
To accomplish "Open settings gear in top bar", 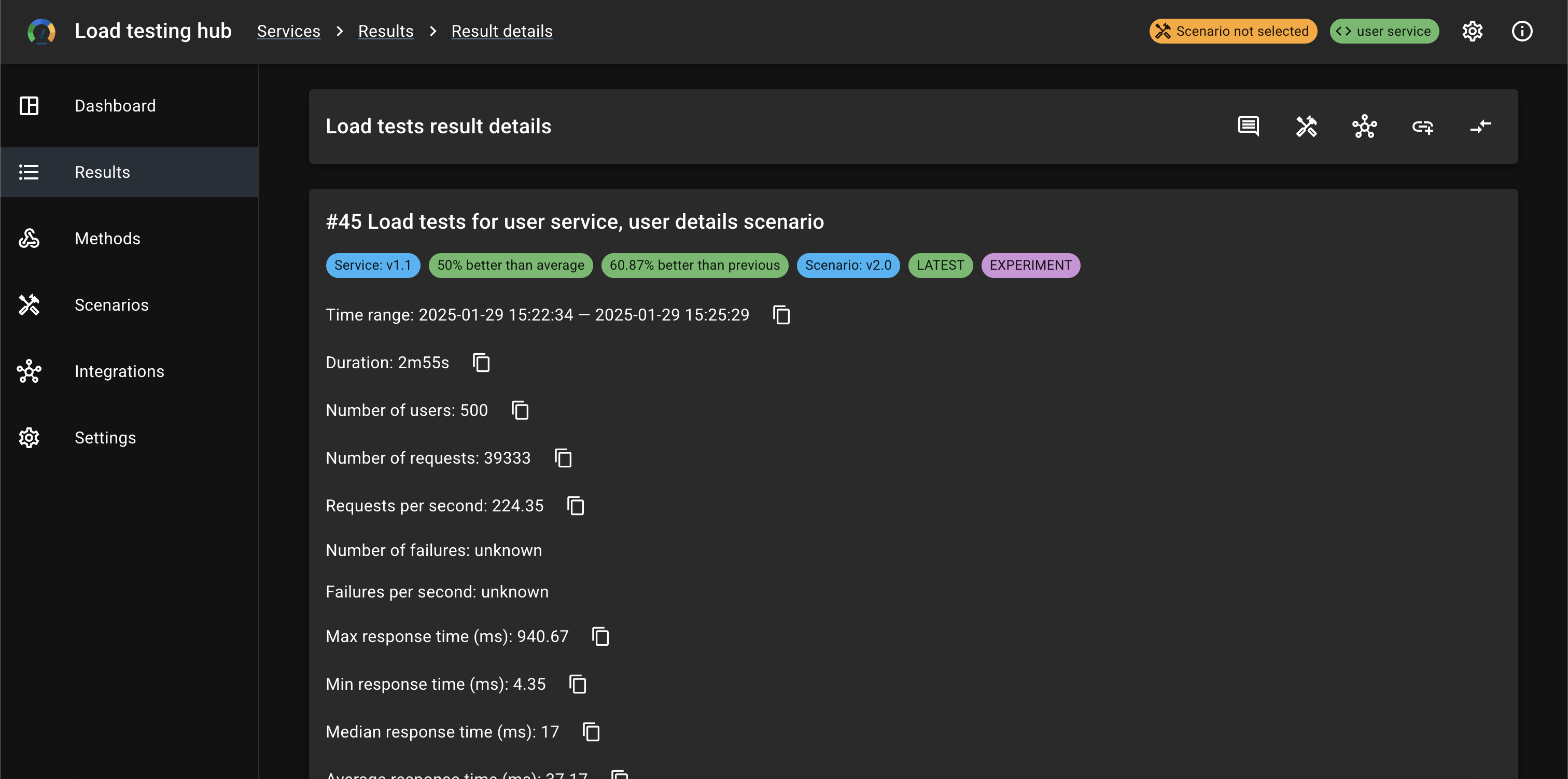I will [x=1472, y=31].
